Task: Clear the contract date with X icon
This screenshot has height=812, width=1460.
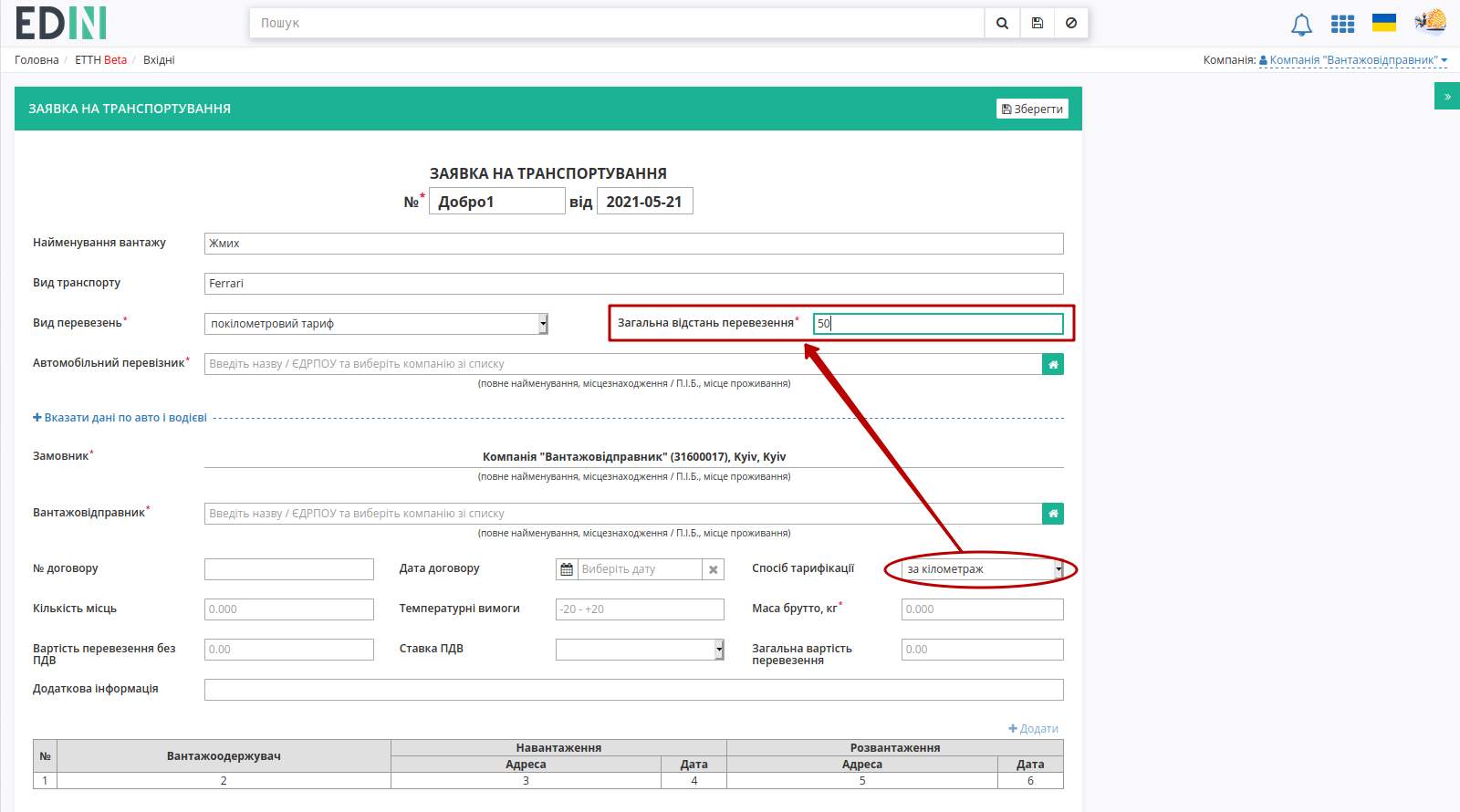Action: (714, 569)
